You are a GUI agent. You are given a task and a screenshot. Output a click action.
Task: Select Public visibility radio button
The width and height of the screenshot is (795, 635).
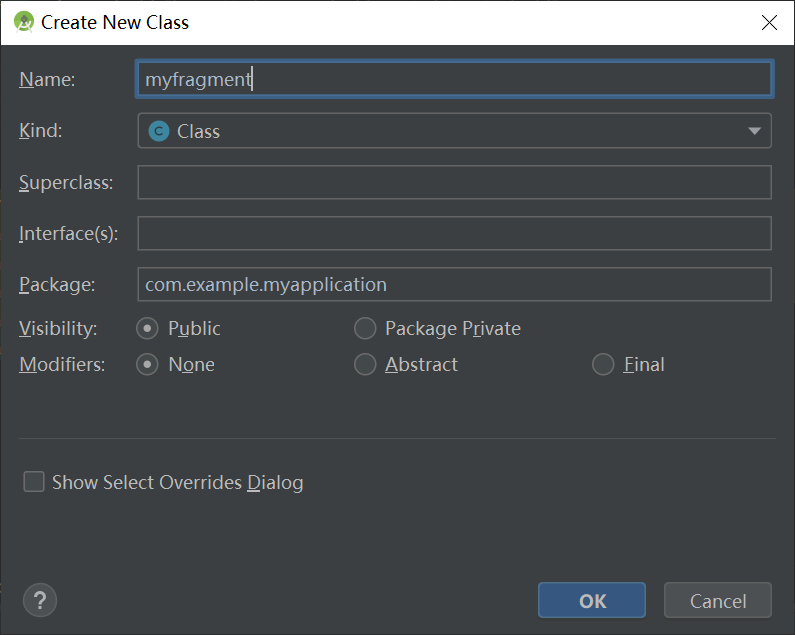point(147,329)
